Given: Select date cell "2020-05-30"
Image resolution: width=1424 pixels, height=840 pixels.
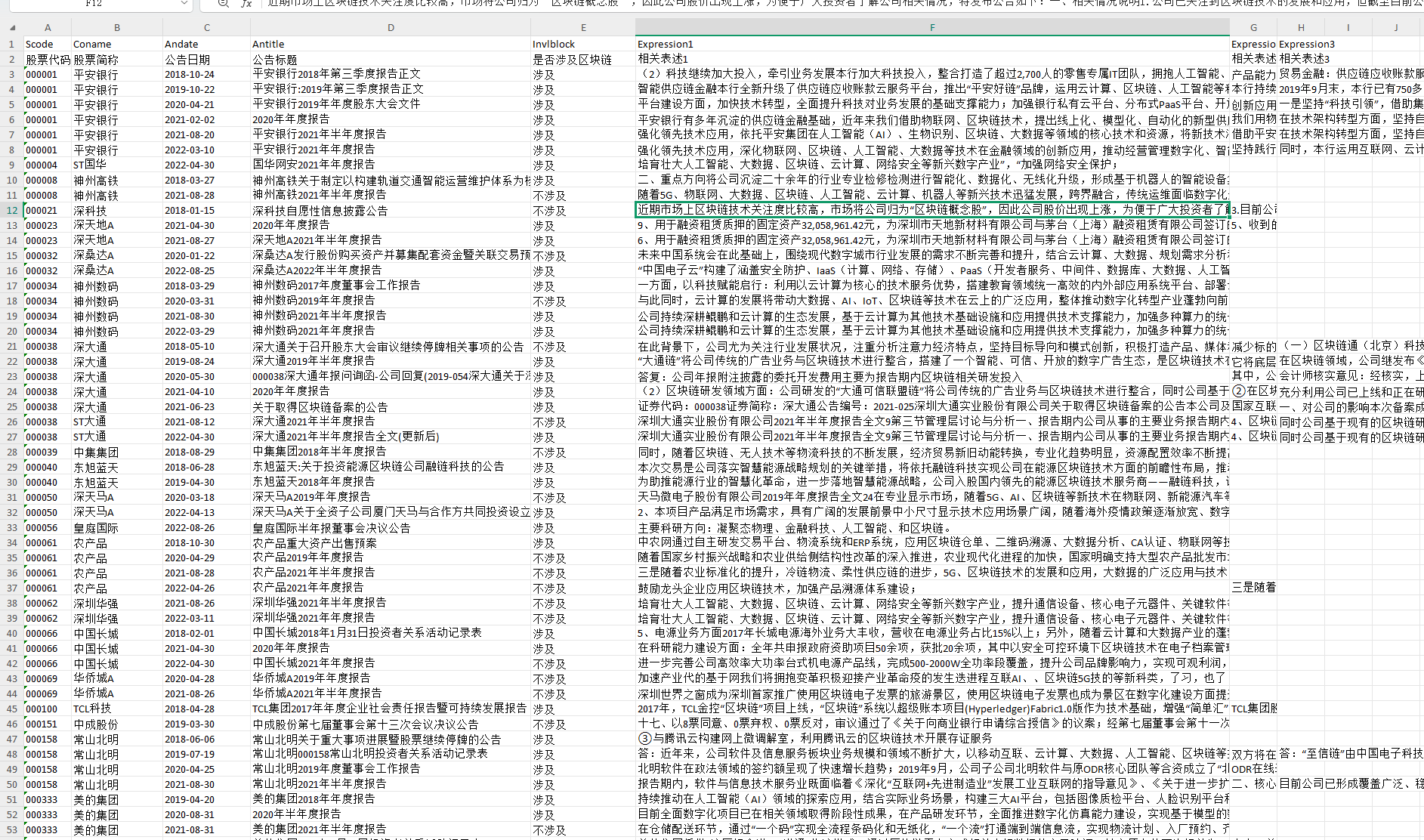Looking at the screenshot, I should [x=206, y=376].
